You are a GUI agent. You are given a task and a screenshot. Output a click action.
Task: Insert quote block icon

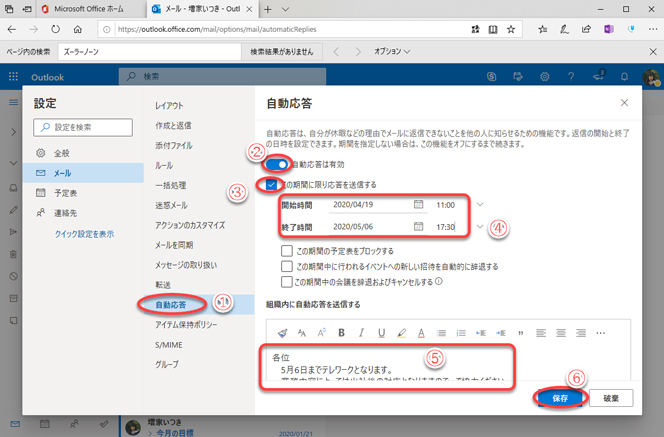coord(520,333)
